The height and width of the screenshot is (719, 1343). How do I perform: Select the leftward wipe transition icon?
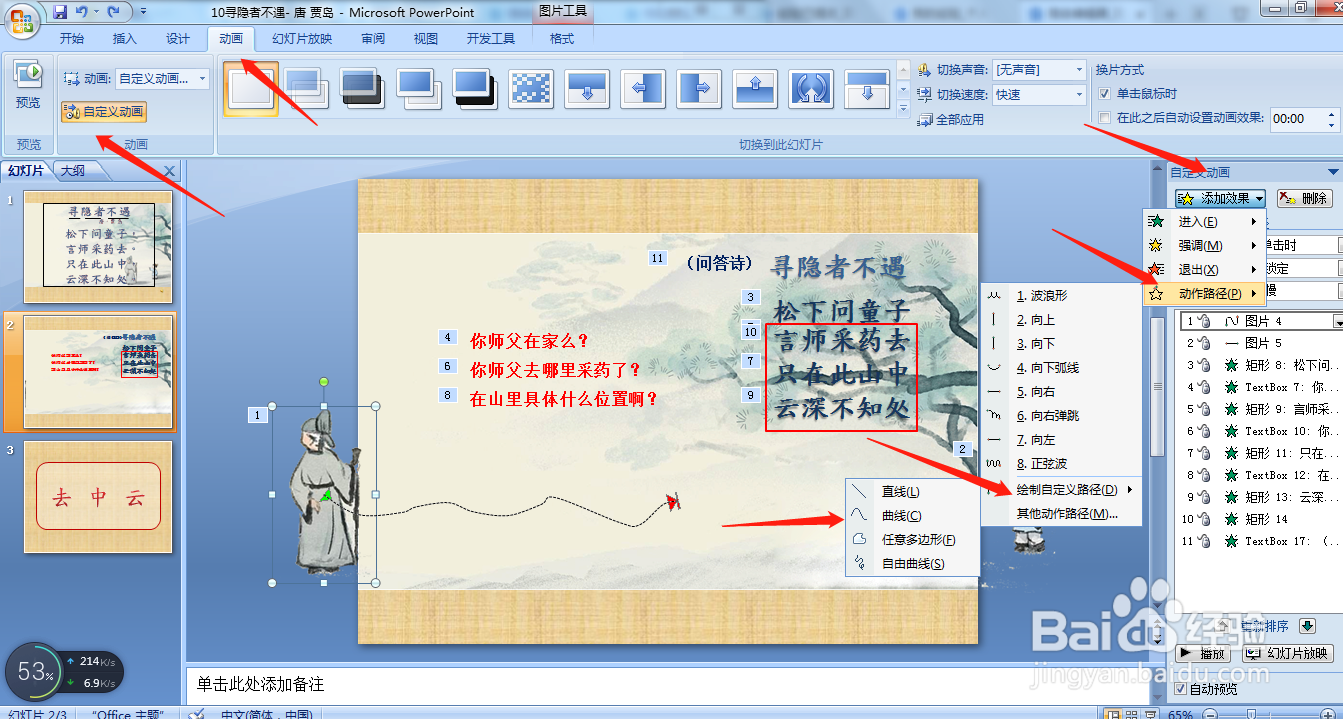click(x=643, y=89)
